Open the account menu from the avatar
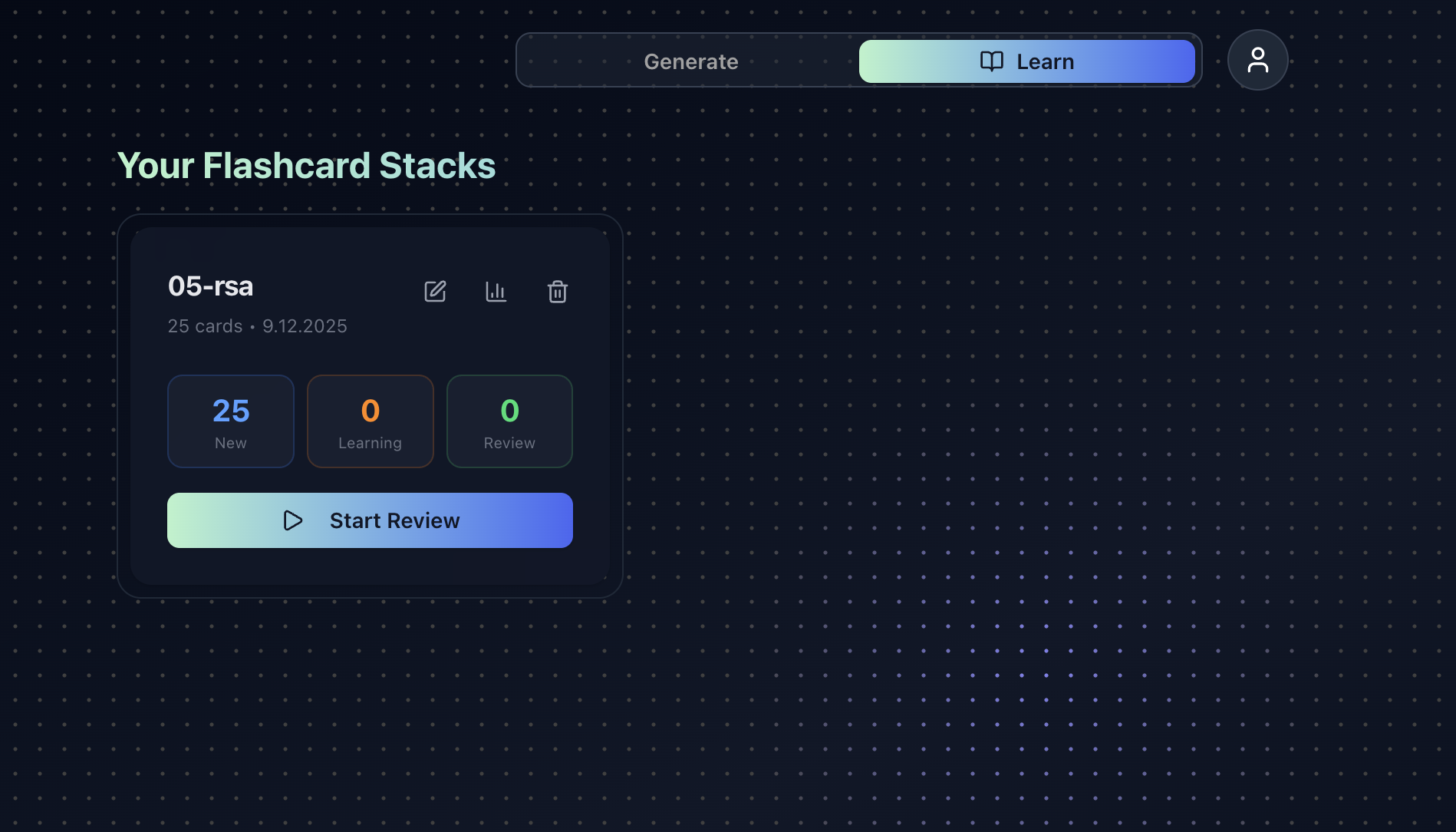This screenshot has width=1456, height=832. click(x=1257, y=60)
